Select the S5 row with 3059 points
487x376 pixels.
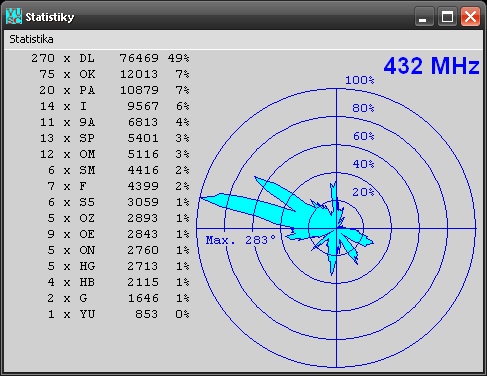pyautogui.click(x=118, y=202)
